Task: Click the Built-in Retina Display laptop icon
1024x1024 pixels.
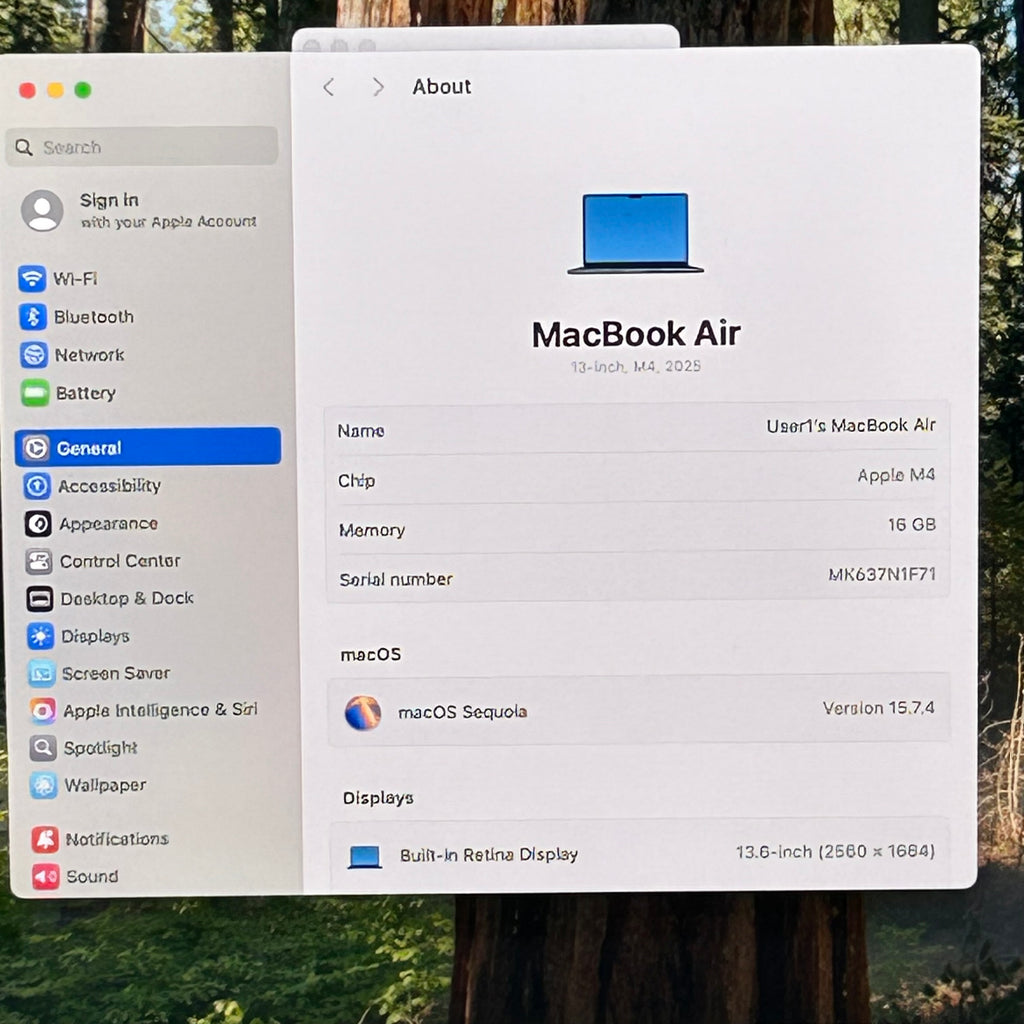Action: click(365, 857)
